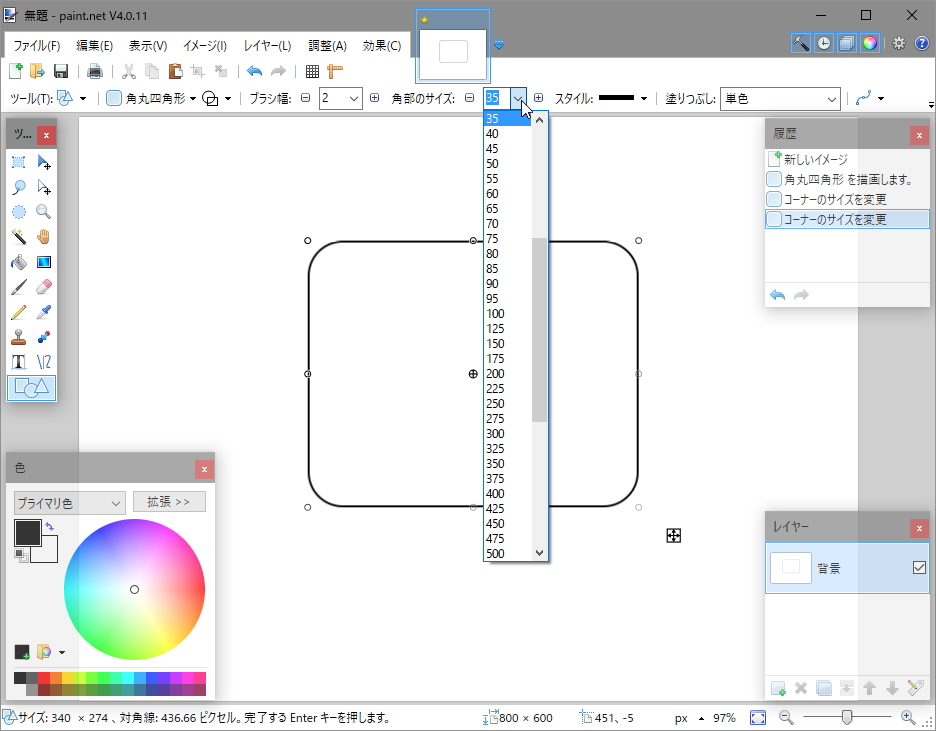Select the Magic Wand tool
This screenshot has width=936, height=731.
click(18, 237)
